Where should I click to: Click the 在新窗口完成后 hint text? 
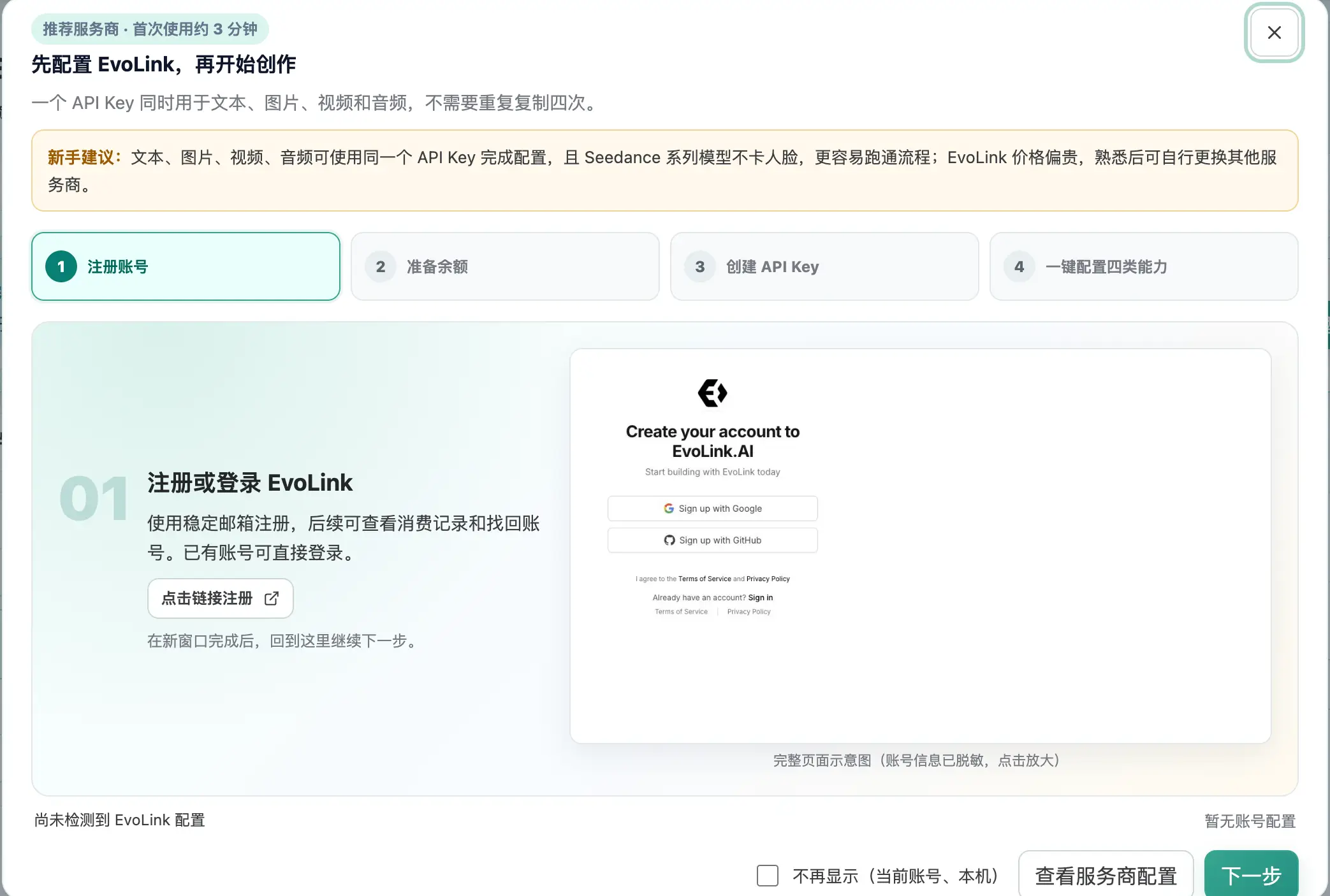tap(283, 641)
